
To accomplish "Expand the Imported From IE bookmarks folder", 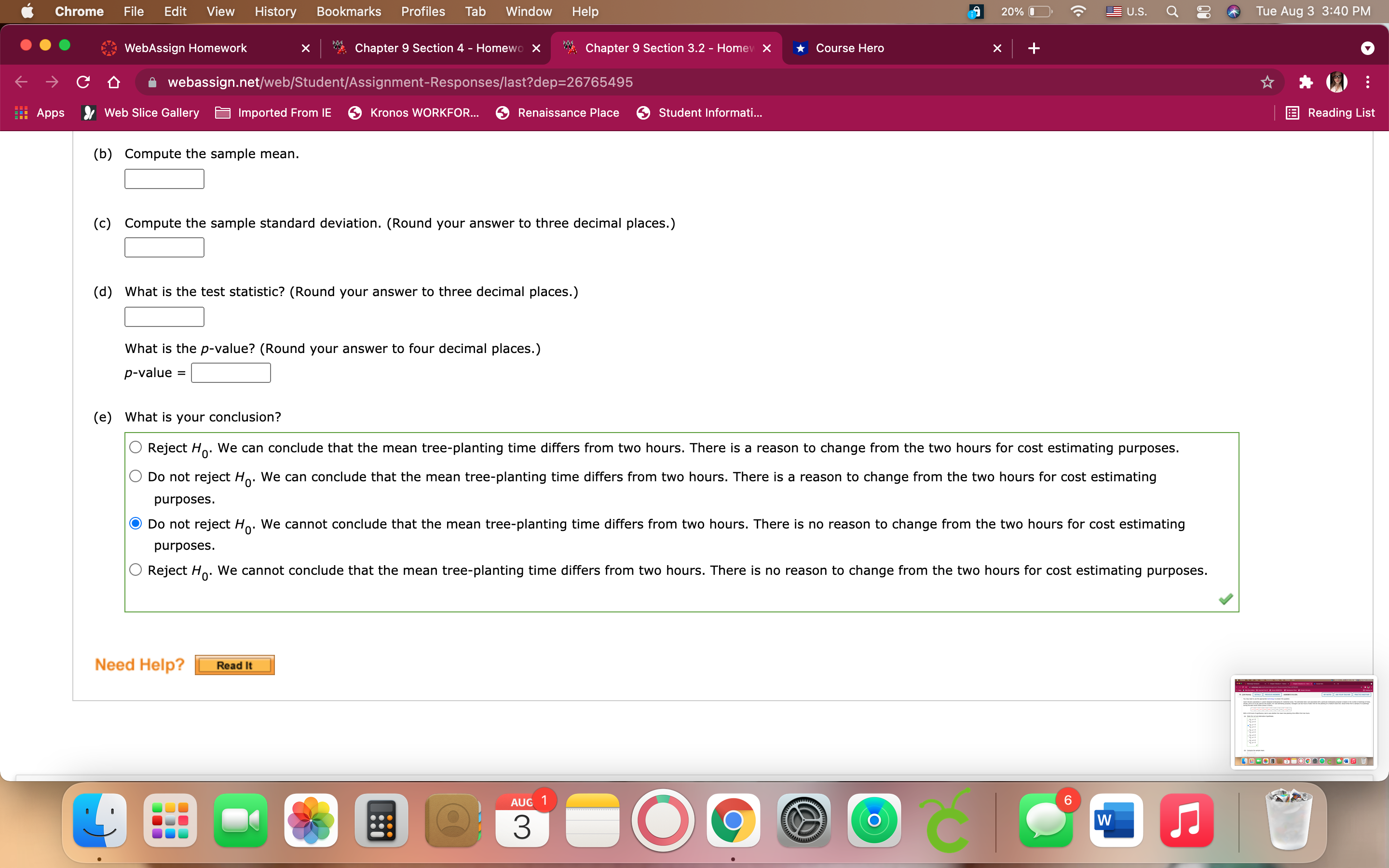I will pos(272,112).
